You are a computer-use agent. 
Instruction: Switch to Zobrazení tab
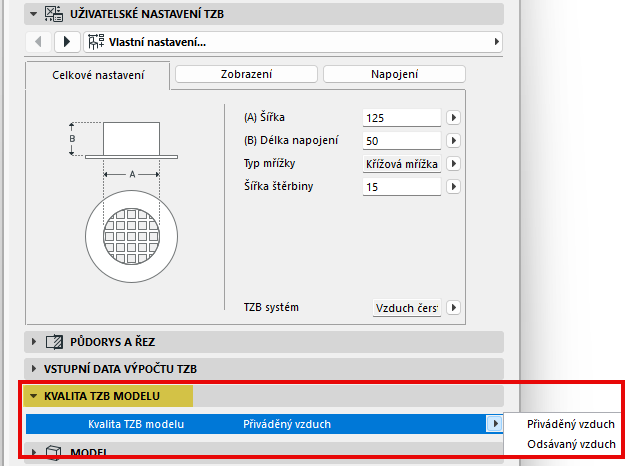pyautogui.click(x=246, y=74)
